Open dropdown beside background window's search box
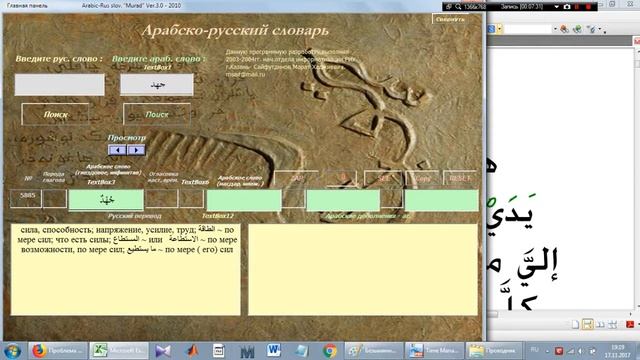640x360 pixels. click(x=555, y=29)
